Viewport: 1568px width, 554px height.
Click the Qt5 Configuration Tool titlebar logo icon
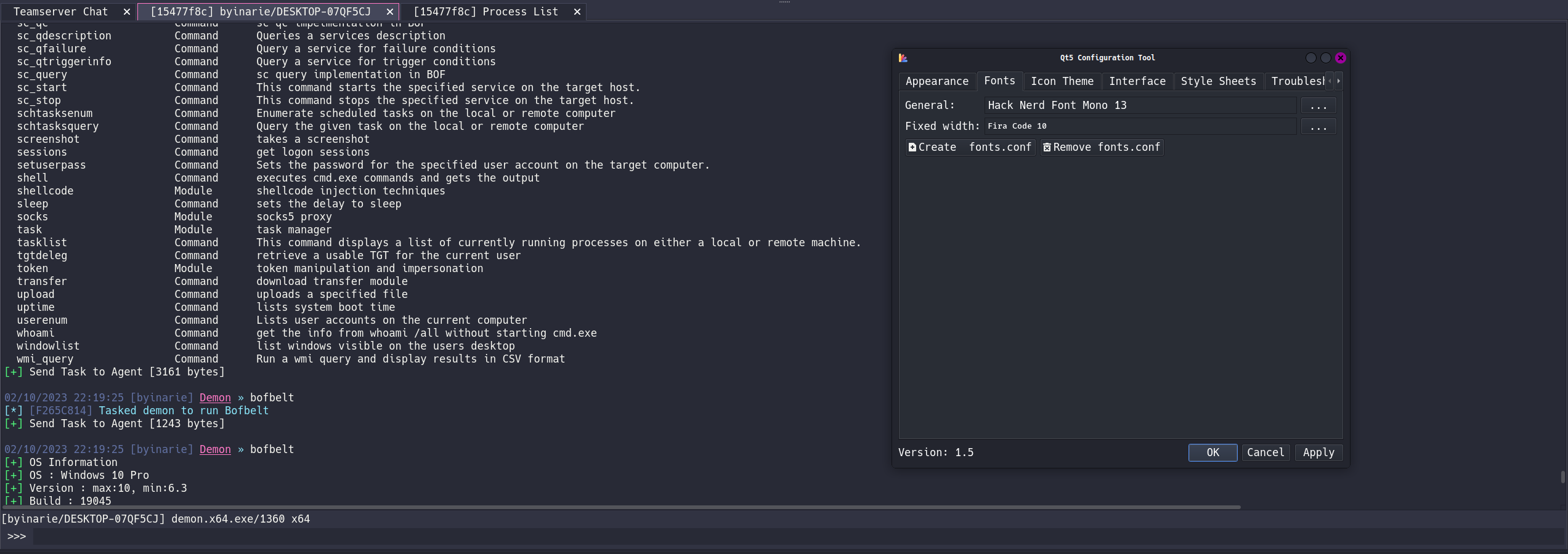tap(903, 57)
